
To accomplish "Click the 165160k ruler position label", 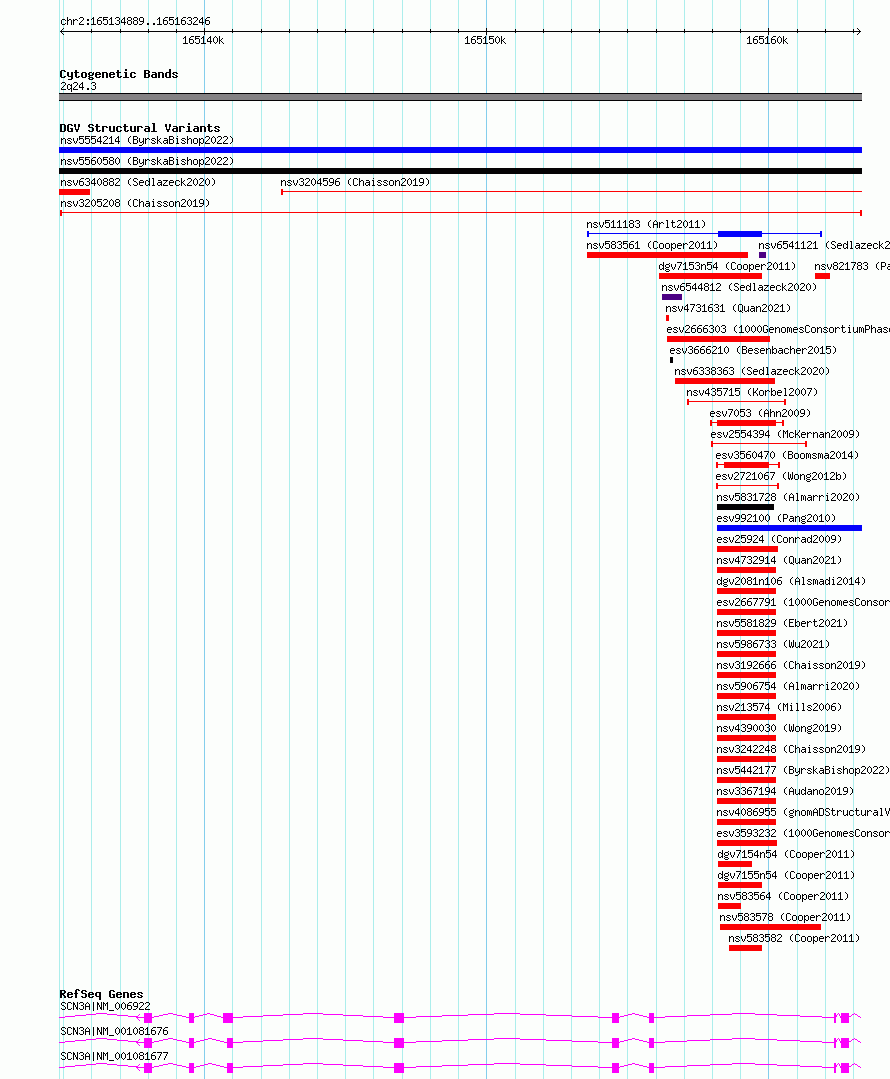I will pos(767,41).
